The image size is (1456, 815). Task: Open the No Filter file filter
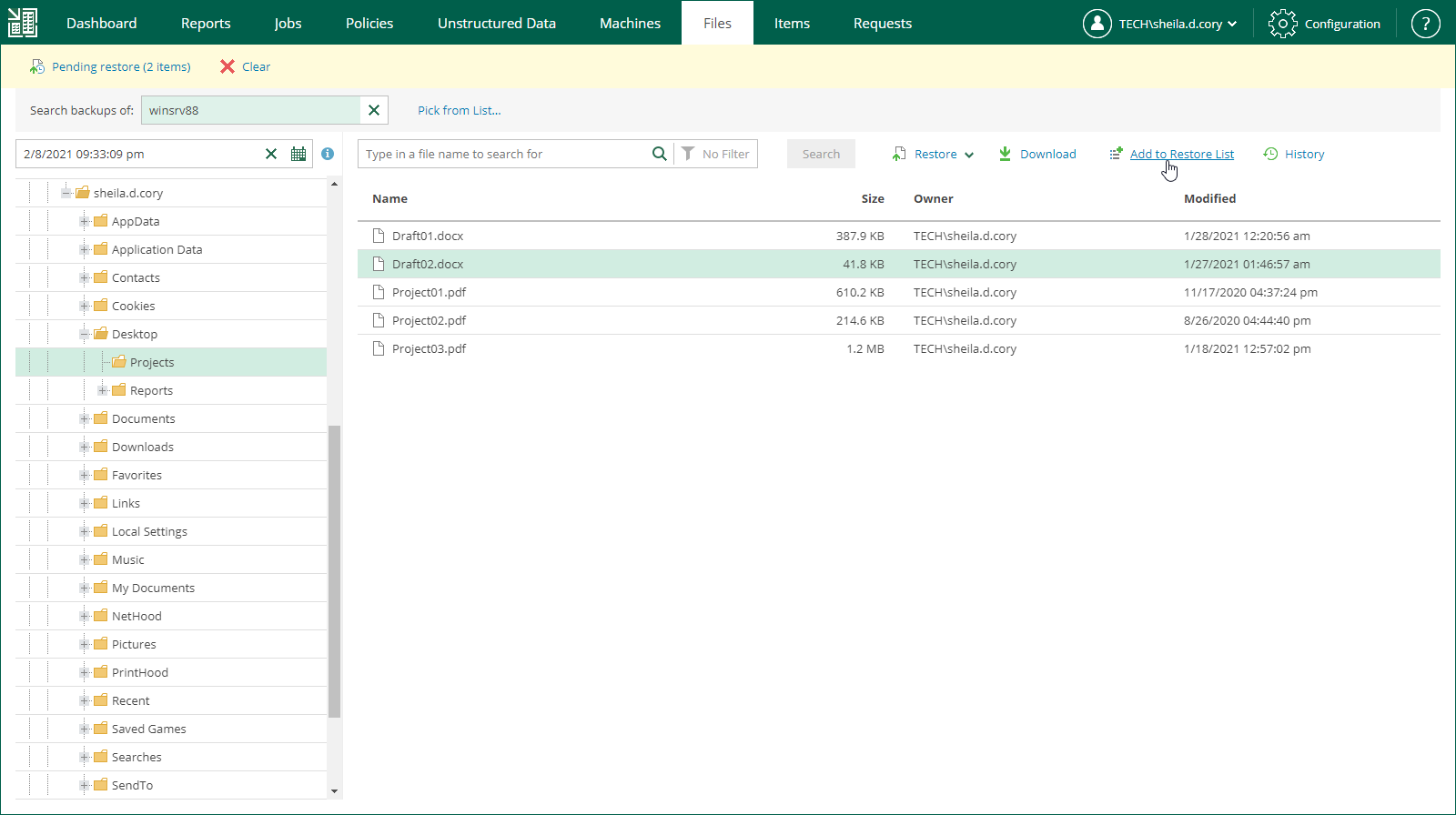point(716,154)
